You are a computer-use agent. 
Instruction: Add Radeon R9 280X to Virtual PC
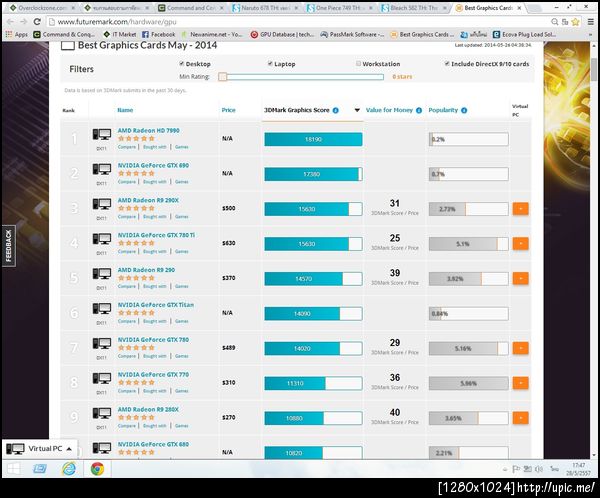(520, 418)
